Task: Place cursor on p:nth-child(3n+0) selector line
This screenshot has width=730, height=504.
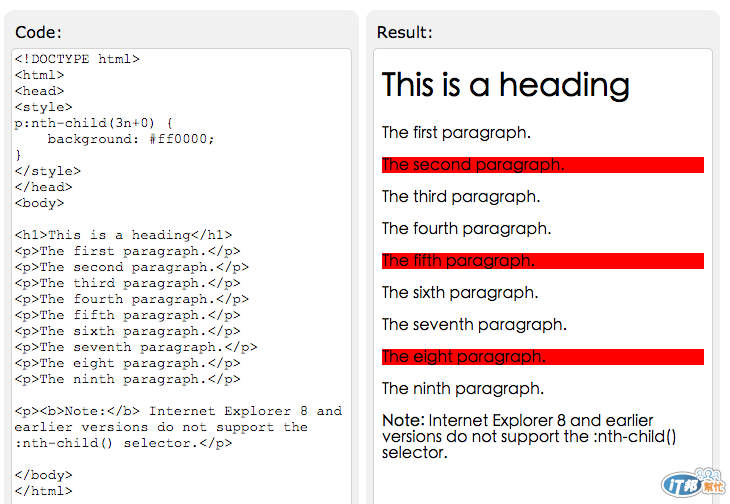Action: (94, 123)
